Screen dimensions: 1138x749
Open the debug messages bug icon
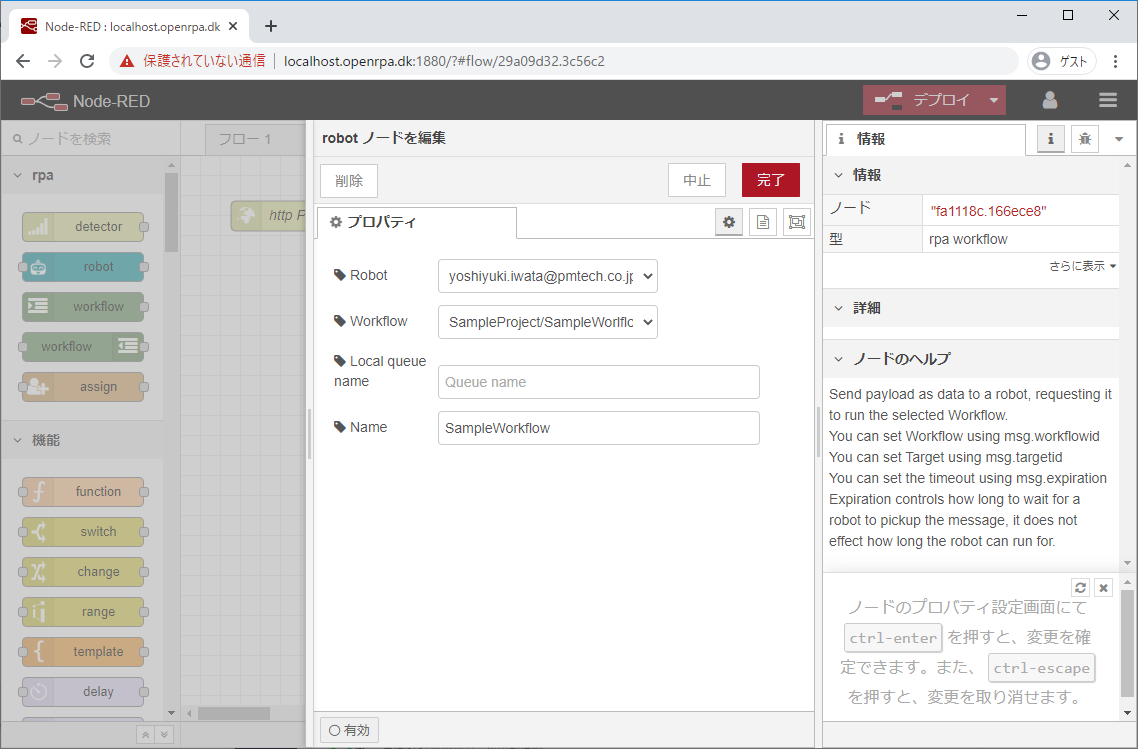coord(1084,139)
